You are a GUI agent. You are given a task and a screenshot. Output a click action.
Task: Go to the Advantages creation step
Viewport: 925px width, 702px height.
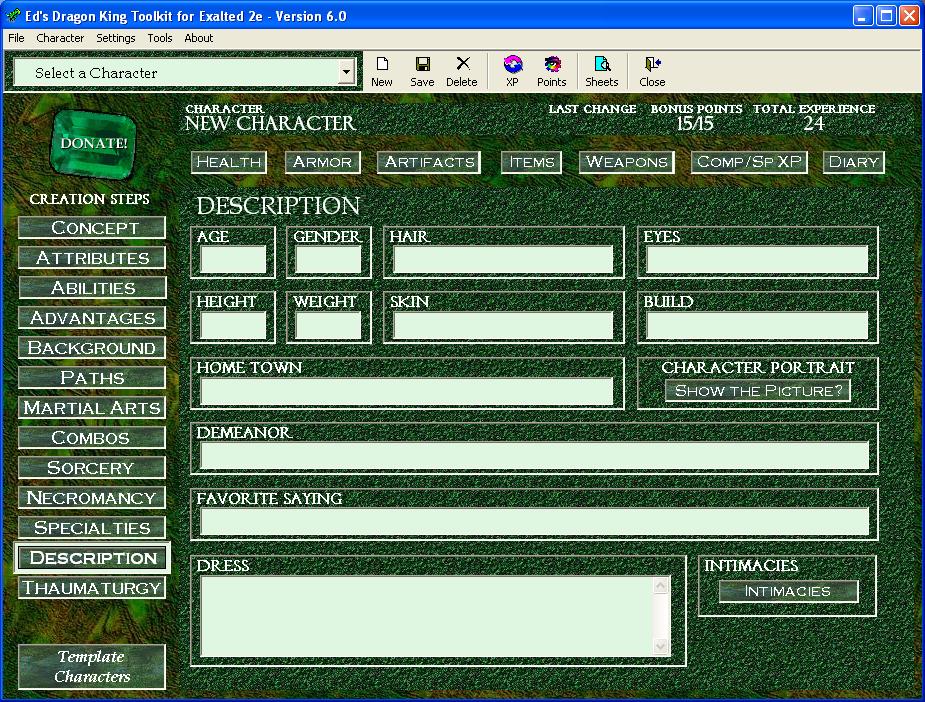click(92, 318)
